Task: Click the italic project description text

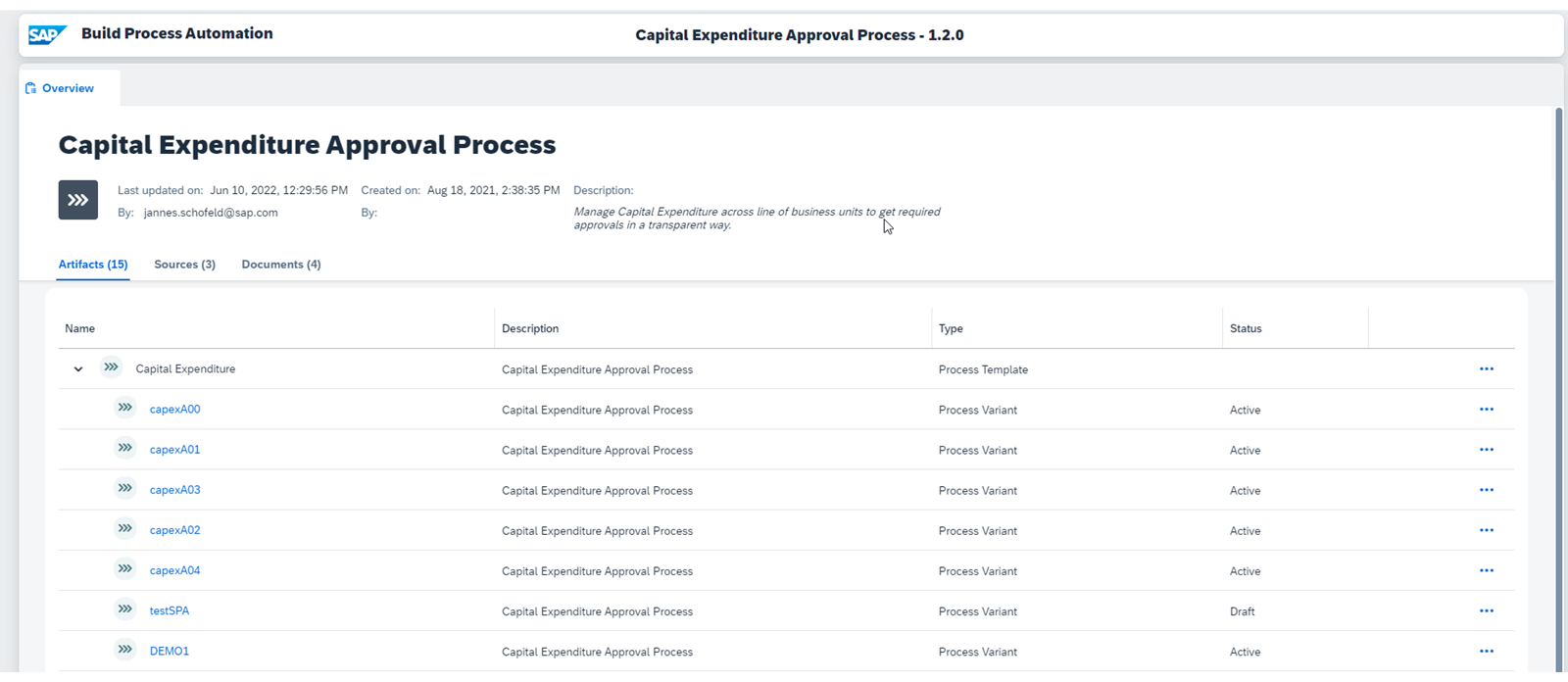Action: coord(757,218)
